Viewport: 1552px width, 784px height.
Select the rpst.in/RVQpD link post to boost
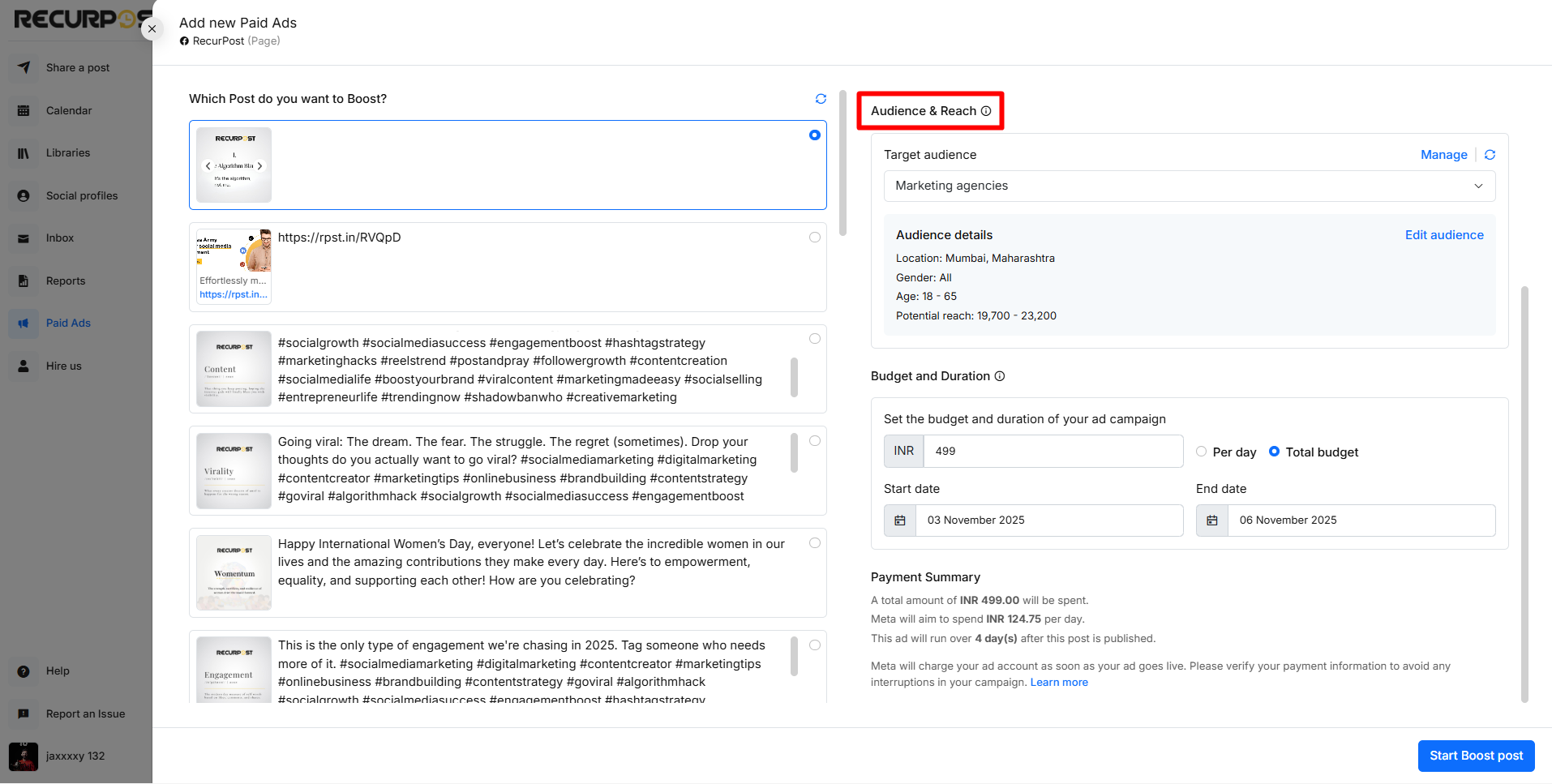[x=814, y=238]
